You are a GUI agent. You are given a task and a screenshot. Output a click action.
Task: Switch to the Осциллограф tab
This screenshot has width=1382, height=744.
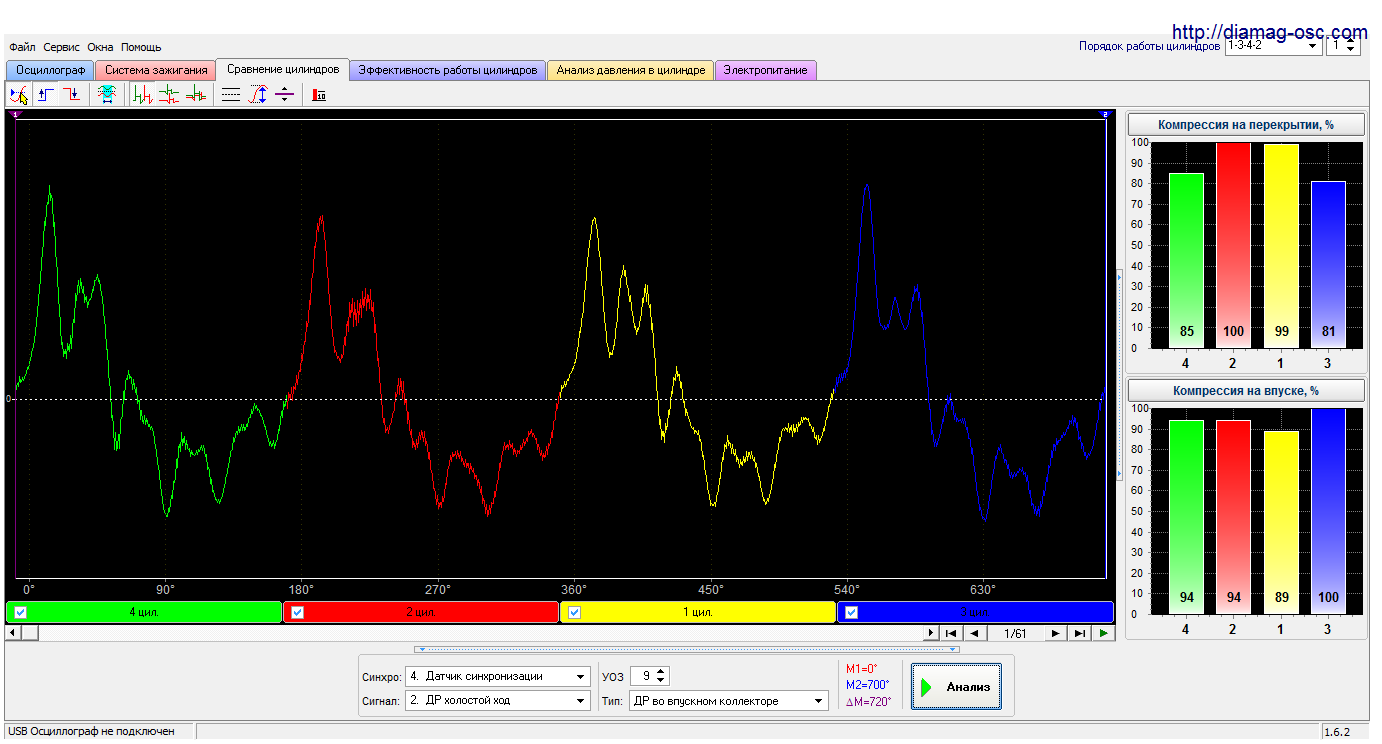tap(50, 70)
